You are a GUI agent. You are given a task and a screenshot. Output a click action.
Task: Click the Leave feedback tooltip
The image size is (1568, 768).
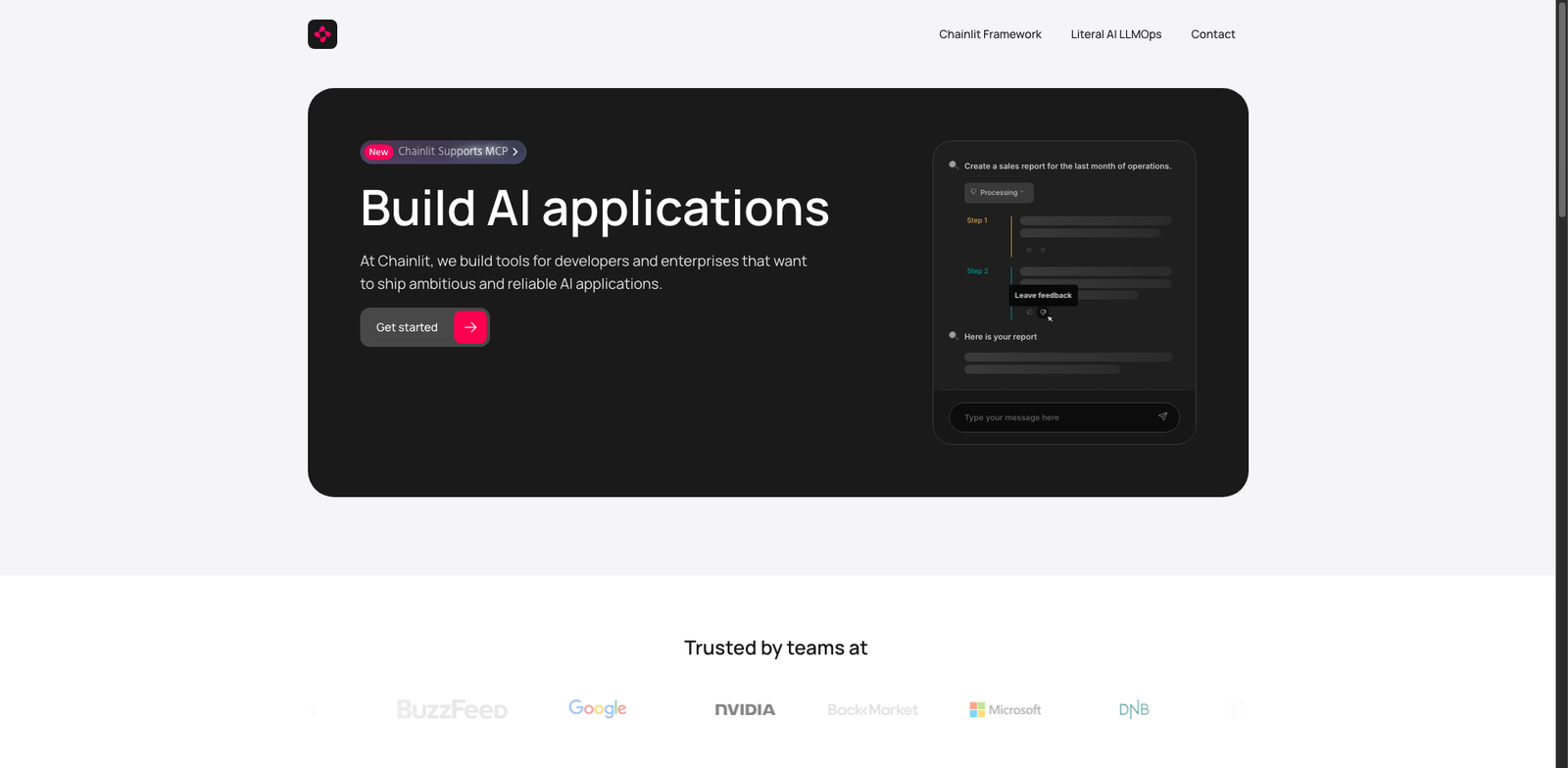[x=1043, y=295]
